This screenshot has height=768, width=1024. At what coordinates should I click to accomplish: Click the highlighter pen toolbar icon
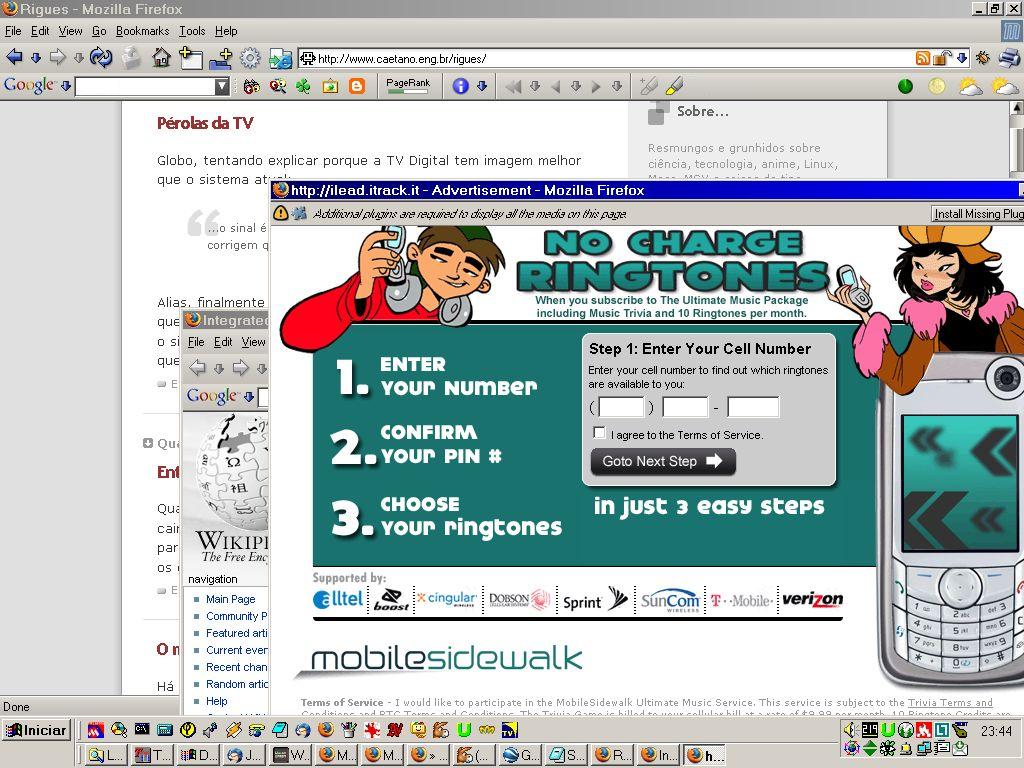(675, 86)
